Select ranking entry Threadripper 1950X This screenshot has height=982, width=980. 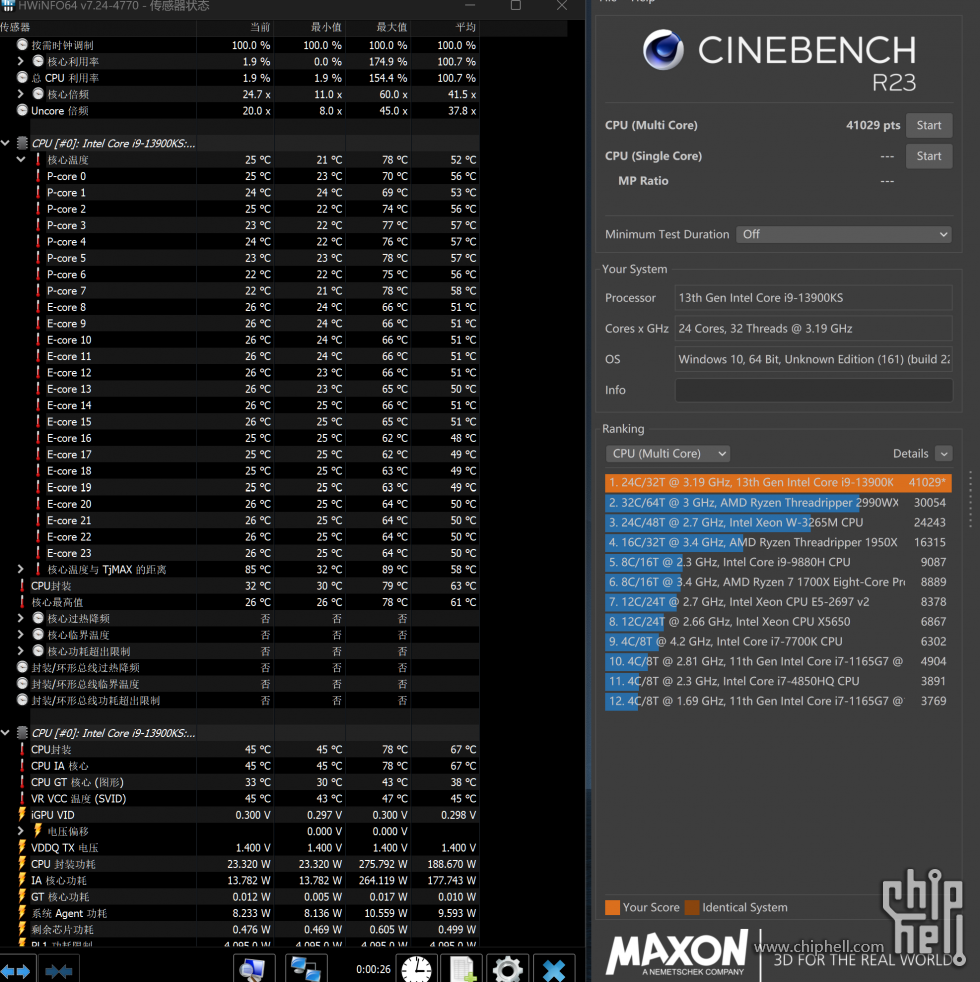[778, 542]
